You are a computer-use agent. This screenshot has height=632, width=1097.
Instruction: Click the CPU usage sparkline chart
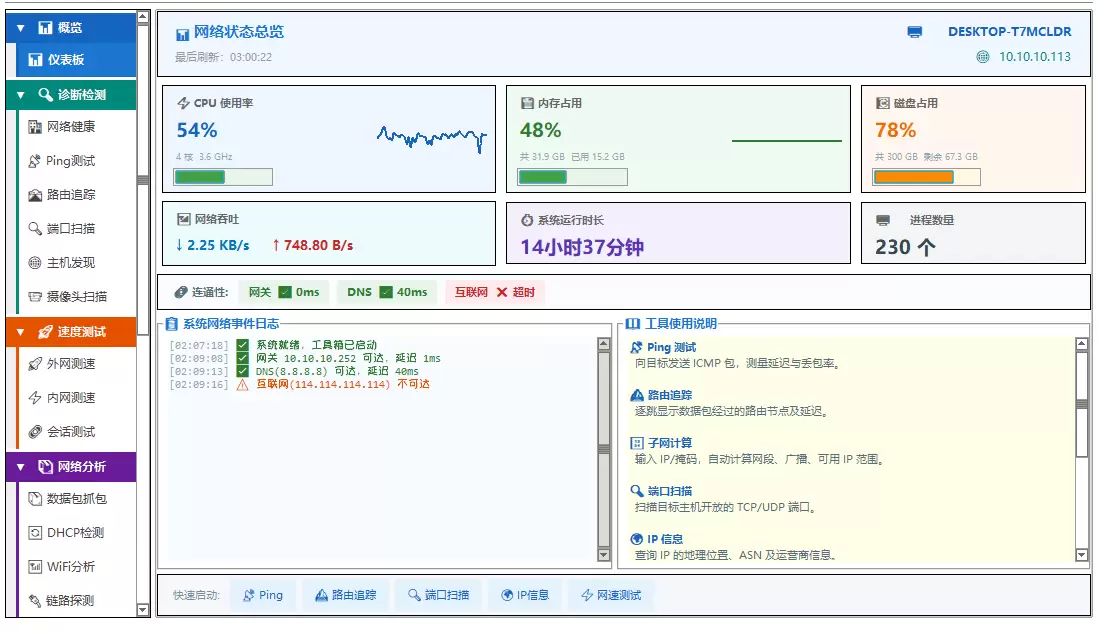pos(432,139)
